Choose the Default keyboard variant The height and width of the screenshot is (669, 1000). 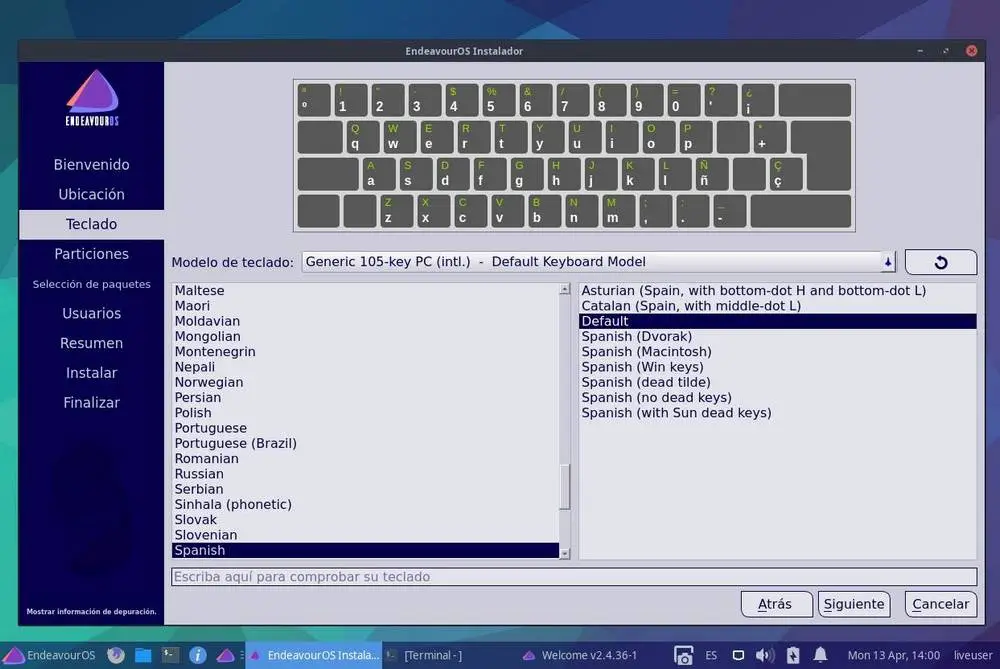[777, 321]
